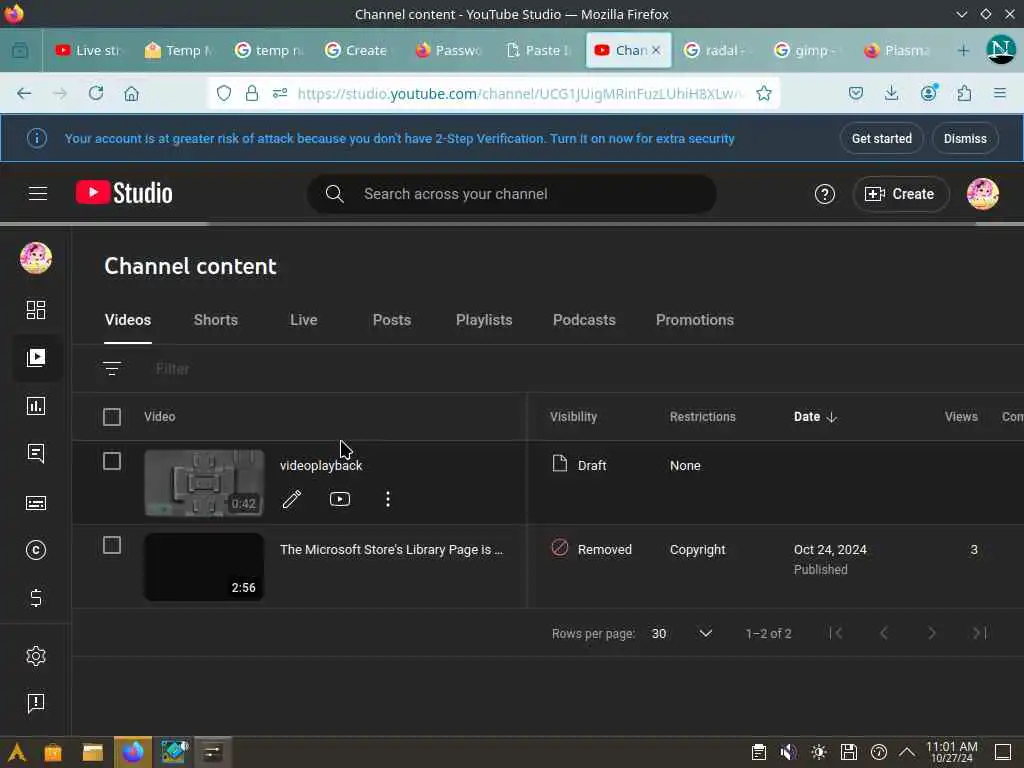Switch to 'Live str' browser tab

[89, 50]
